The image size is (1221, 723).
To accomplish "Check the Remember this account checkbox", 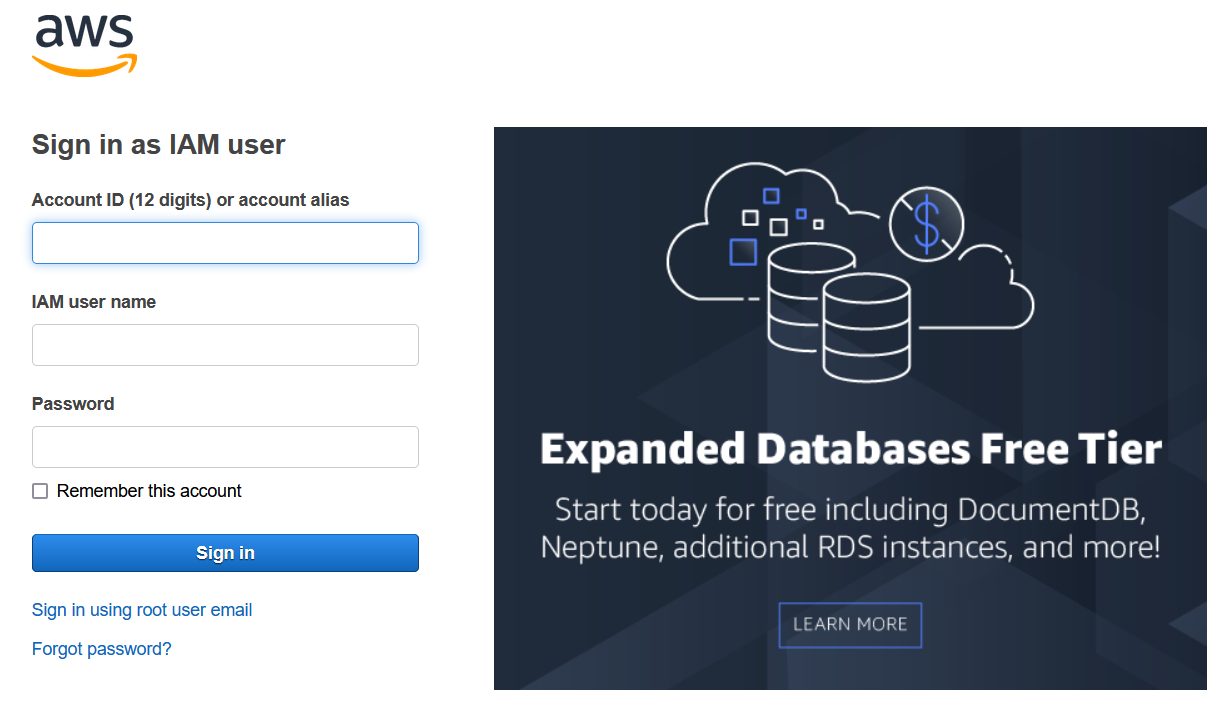I will (x=40, y=491).
